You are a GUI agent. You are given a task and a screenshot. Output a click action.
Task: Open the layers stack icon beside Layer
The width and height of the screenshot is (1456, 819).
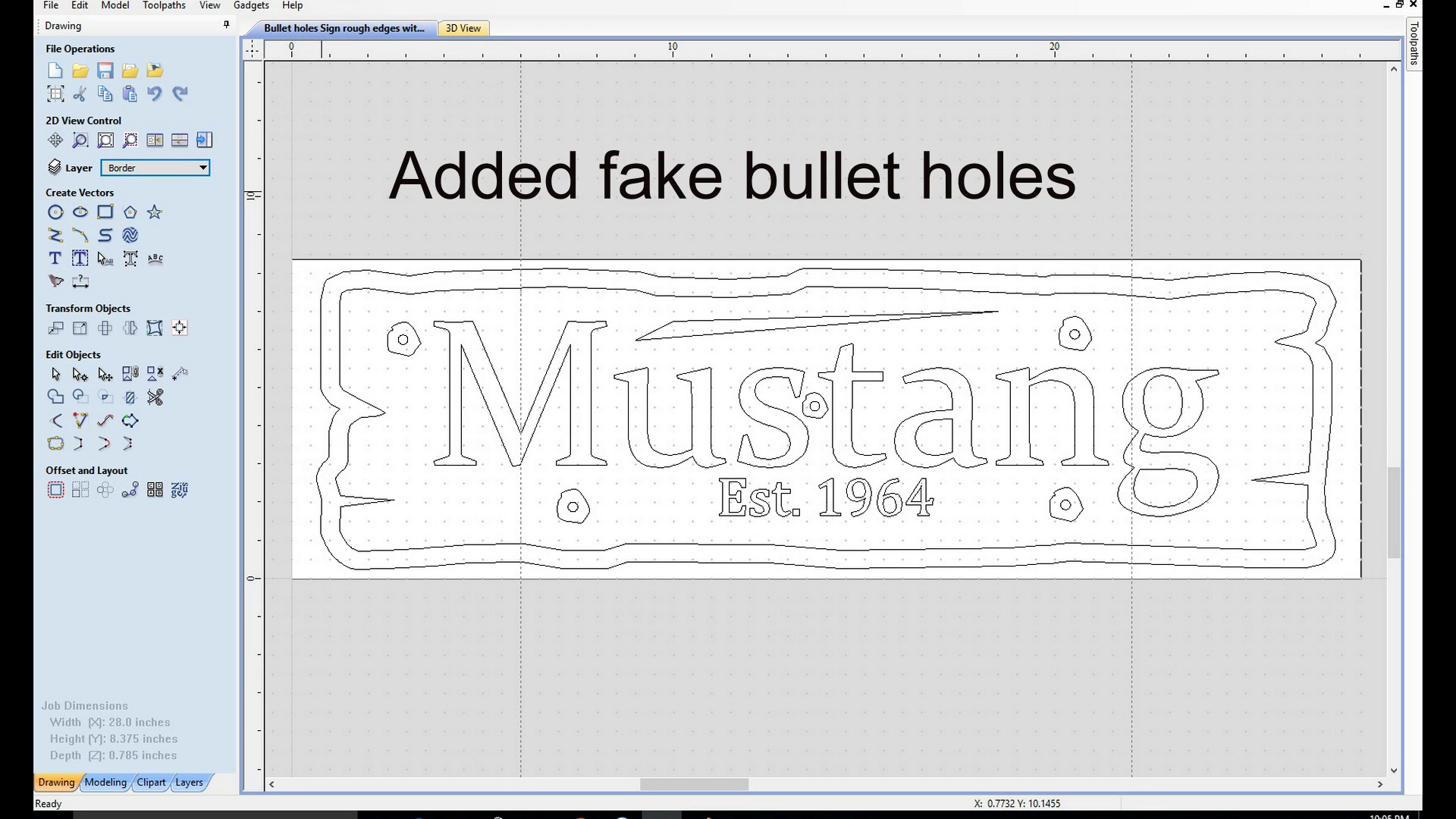pos(55,168)
